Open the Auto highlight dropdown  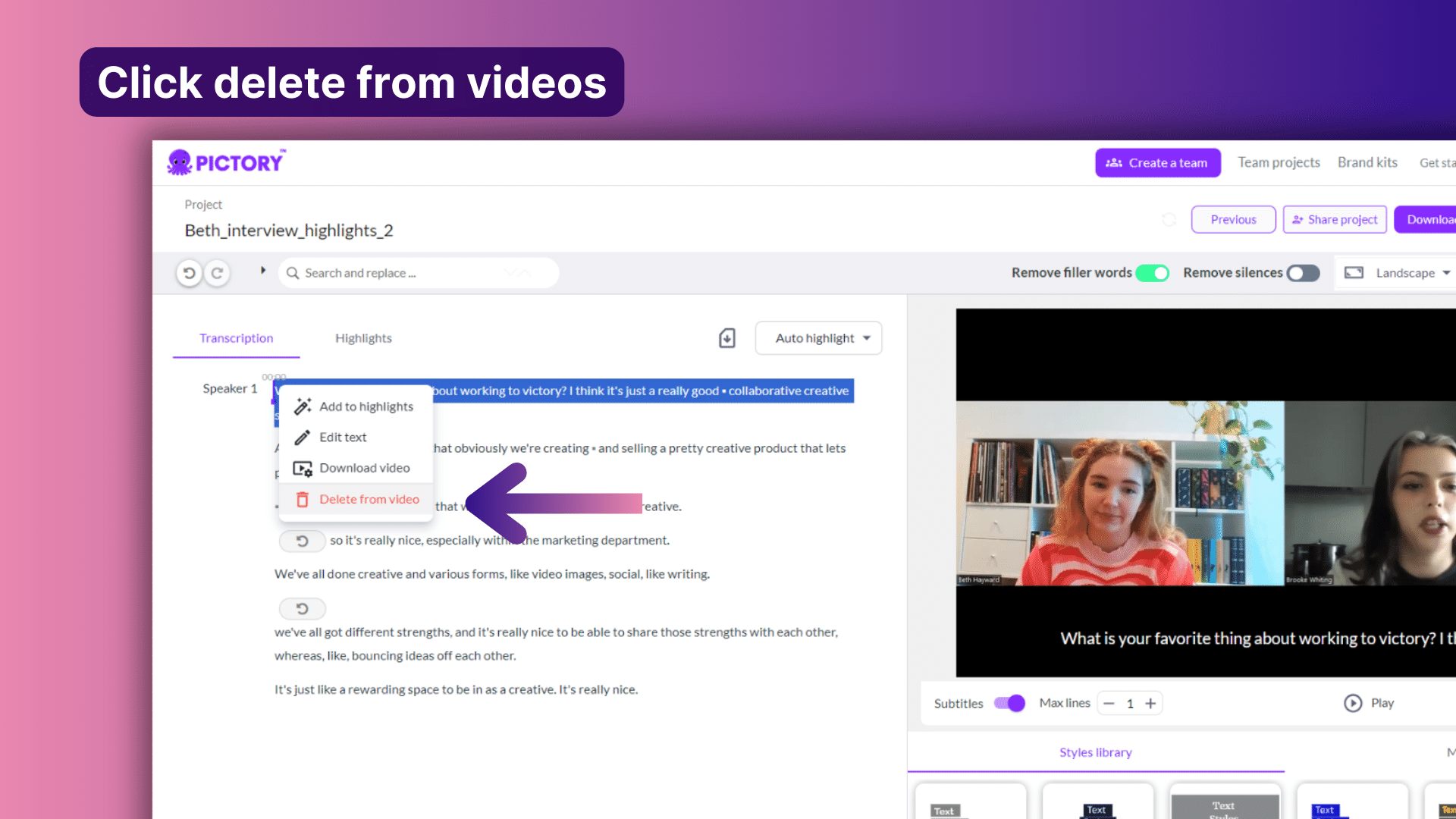[x=818, y=337]
